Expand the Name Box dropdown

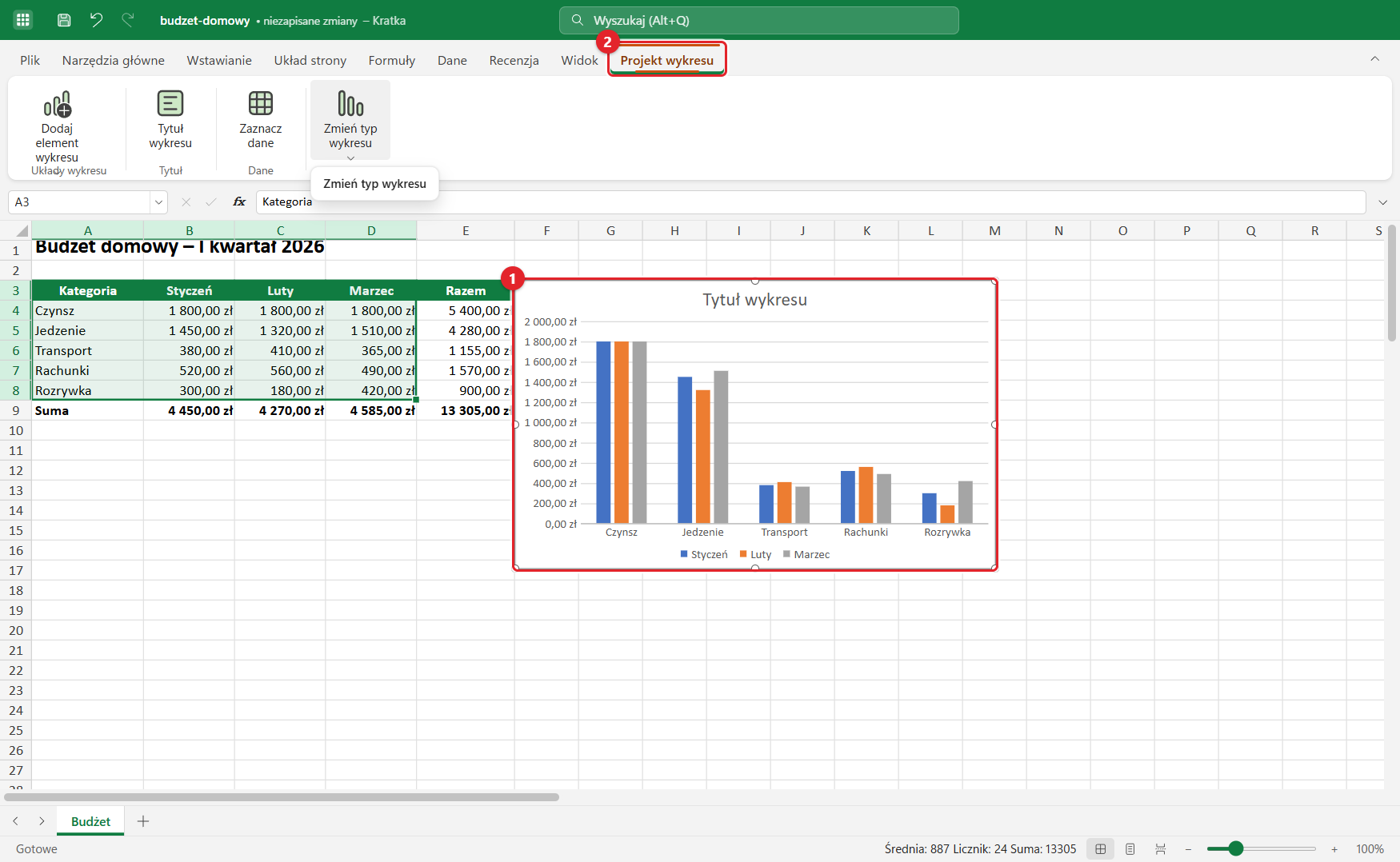click(x=158, y=202)
